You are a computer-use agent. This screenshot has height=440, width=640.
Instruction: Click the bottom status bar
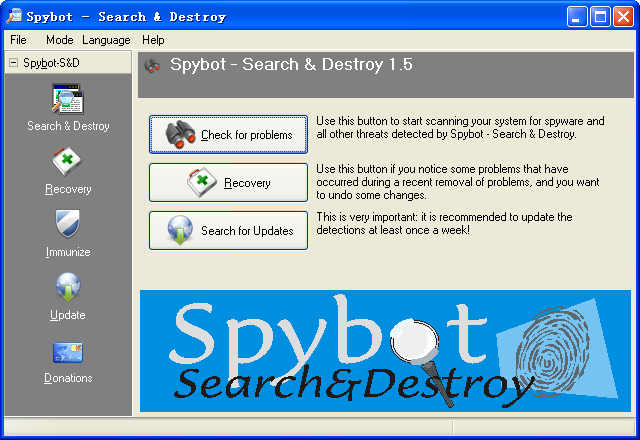click(320, 428)
